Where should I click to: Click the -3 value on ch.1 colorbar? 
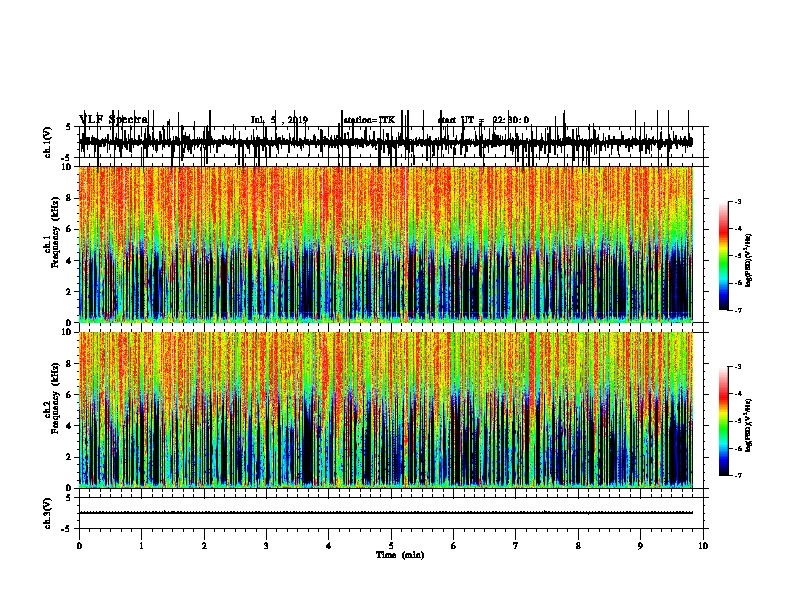[x=738, y=202]
